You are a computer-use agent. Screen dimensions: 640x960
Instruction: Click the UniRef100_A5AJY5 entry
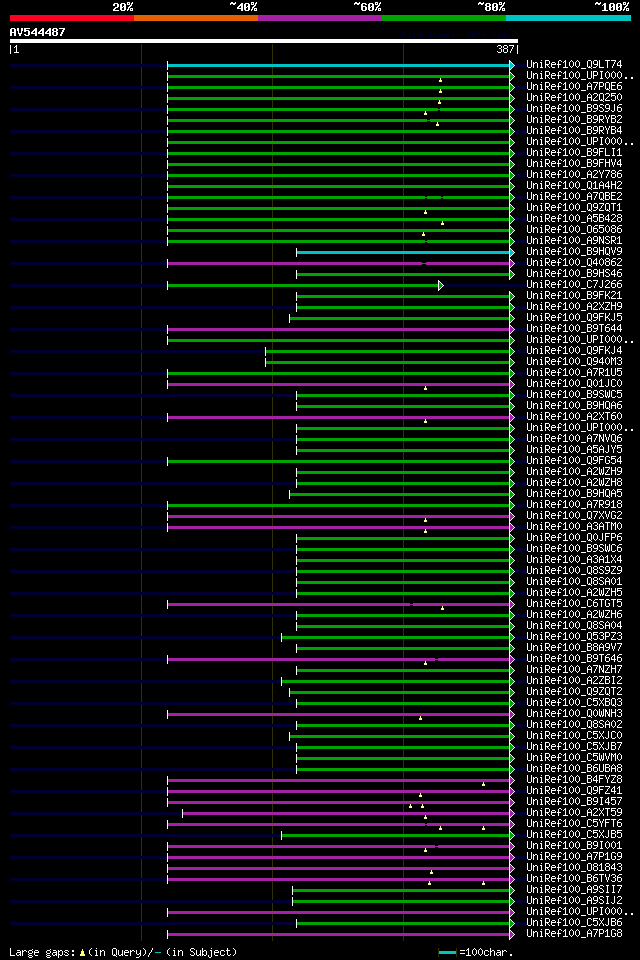[574, 450]
